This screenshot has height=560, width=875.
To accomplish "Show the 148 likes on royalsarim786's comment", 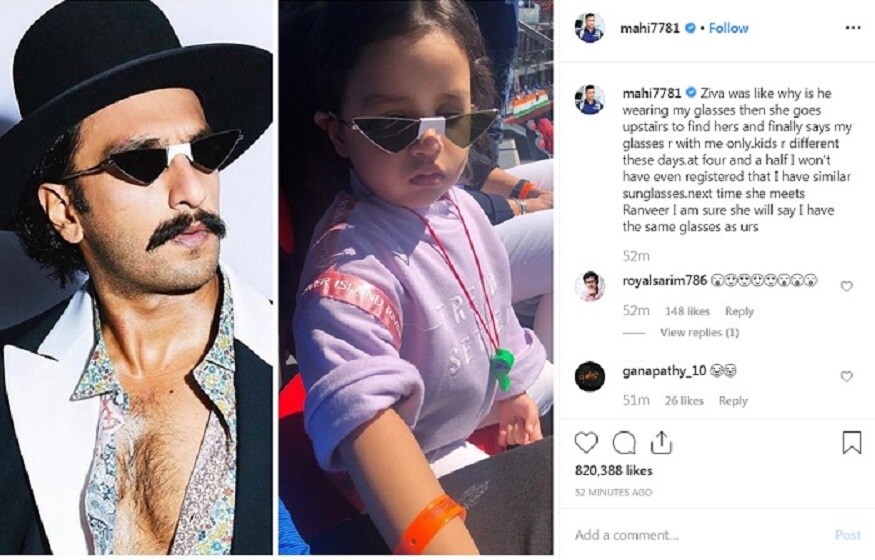I will 687,311.
